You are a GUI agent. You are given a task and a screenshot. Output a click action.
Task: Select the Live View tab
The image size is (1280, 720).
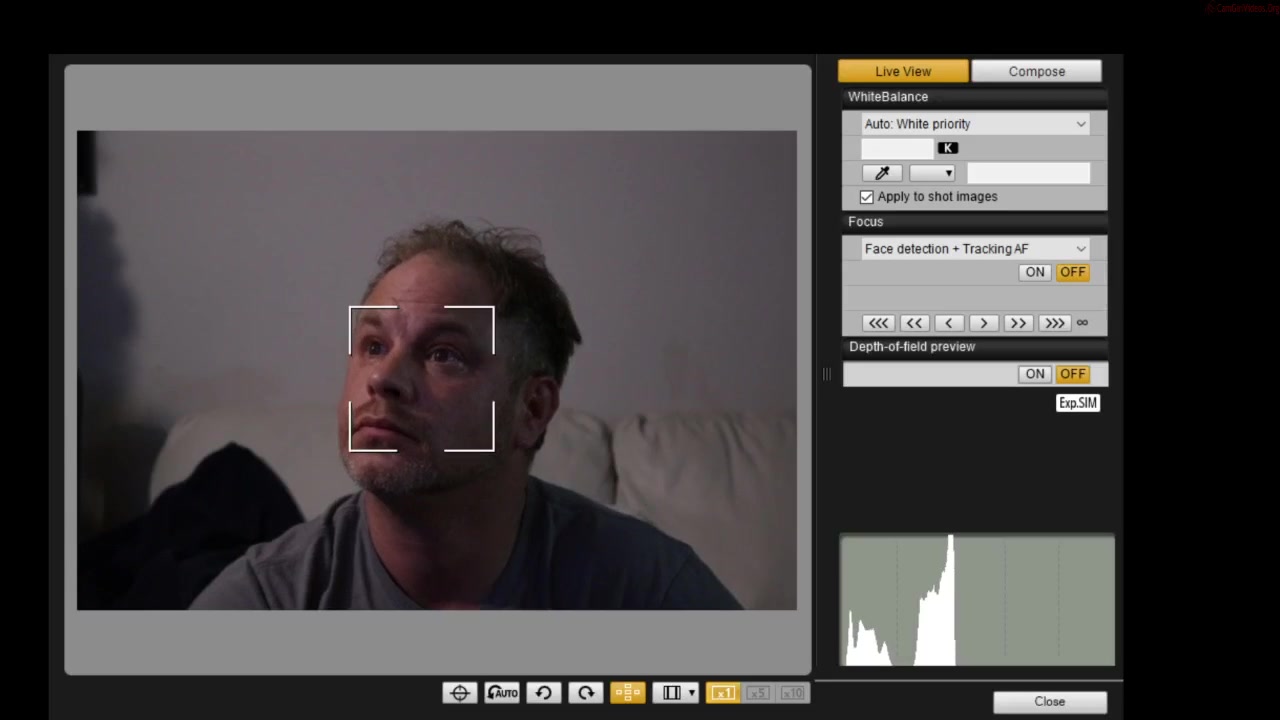click(903, 71)
